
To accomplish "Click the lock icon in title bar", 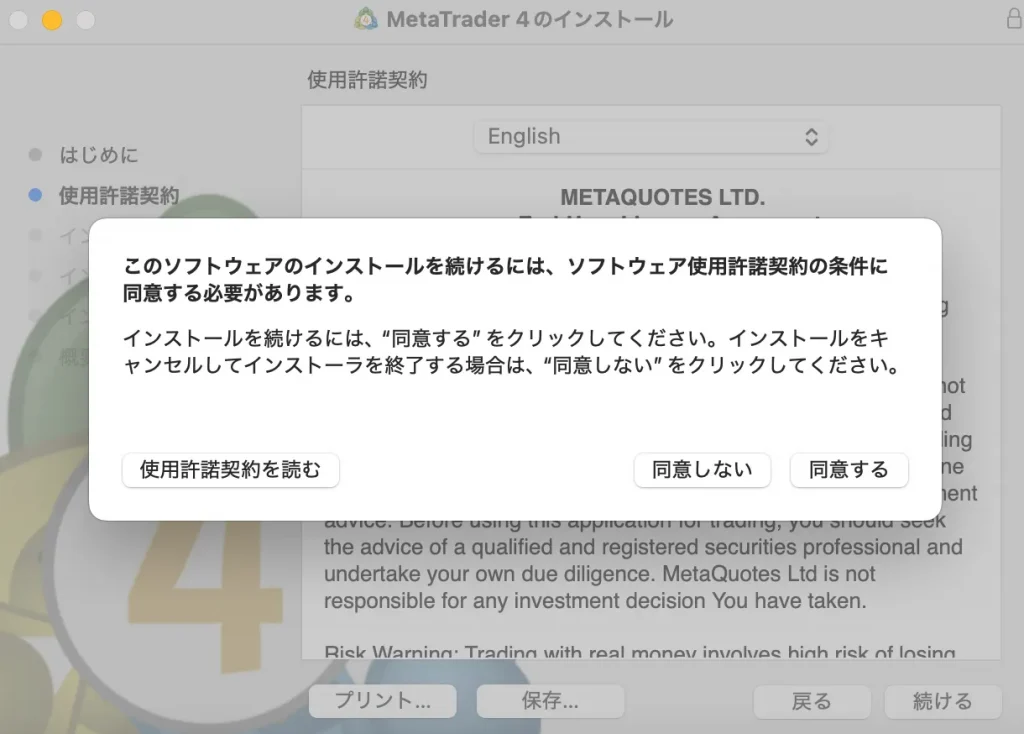I will click(x=1014, y=19).
